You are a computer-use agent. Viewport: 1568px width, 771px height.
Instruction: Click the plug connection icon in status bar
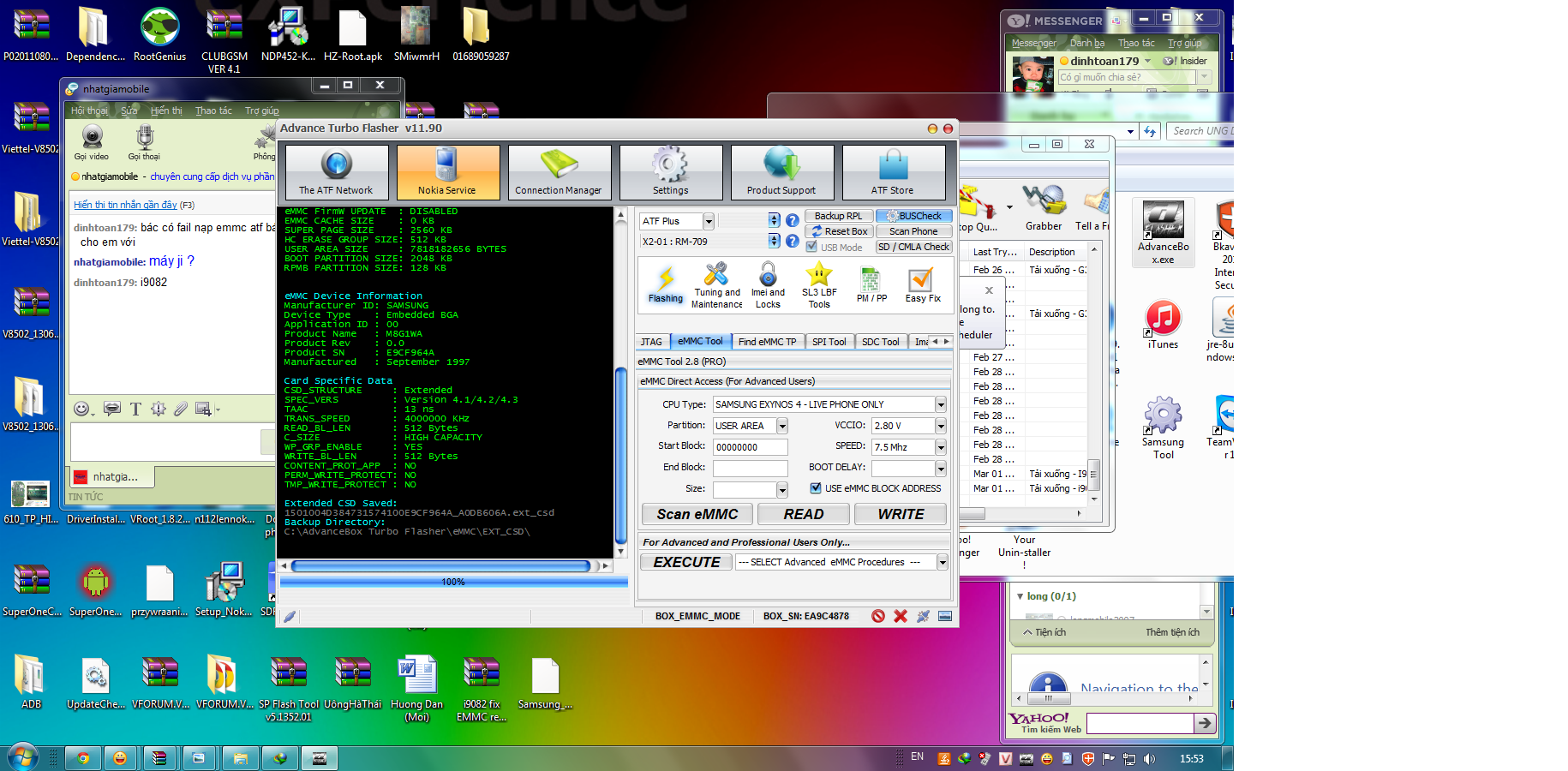coord(923,616)
